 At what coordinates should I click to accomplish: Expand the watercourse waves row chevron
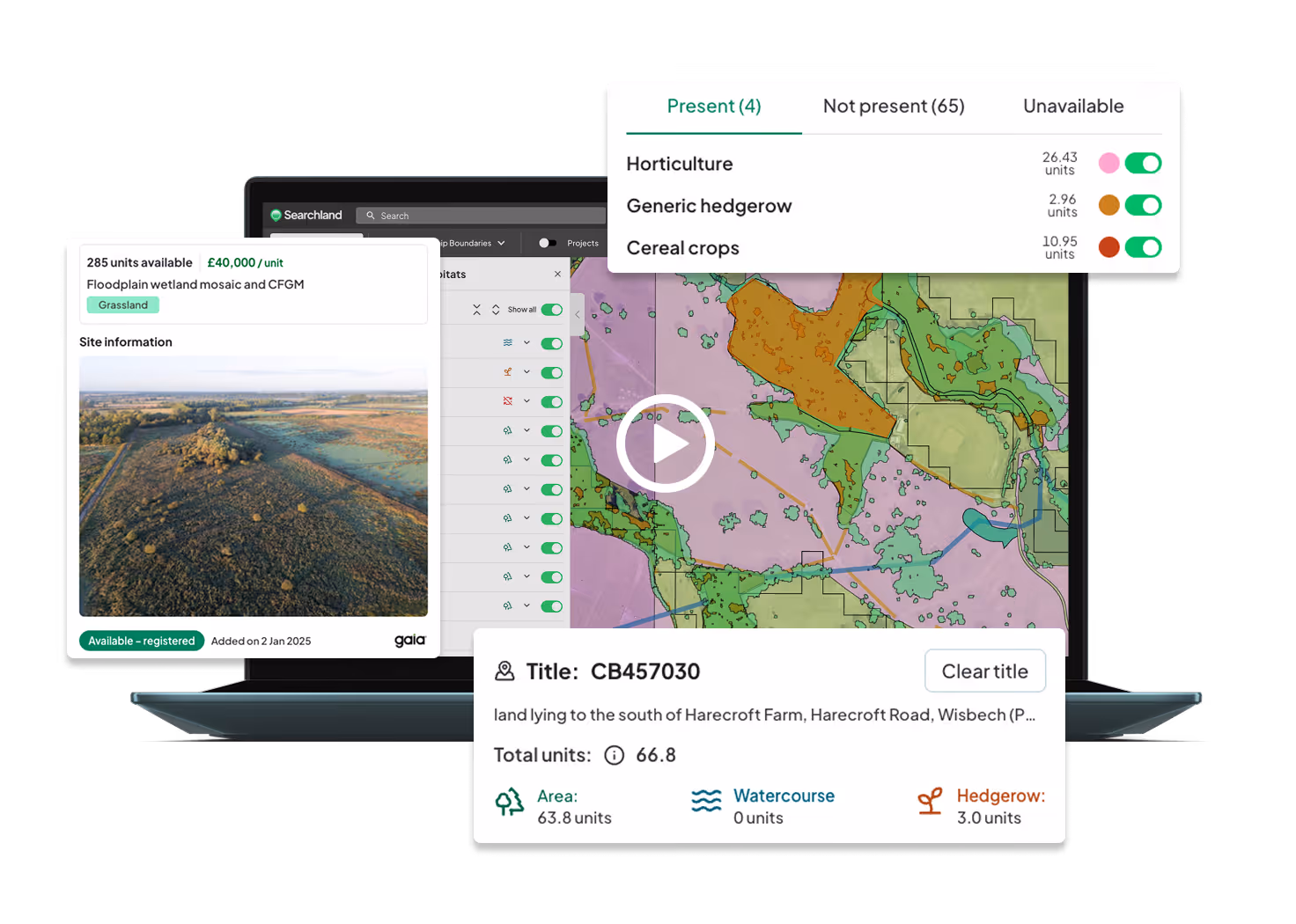click(x=526, y=343)
